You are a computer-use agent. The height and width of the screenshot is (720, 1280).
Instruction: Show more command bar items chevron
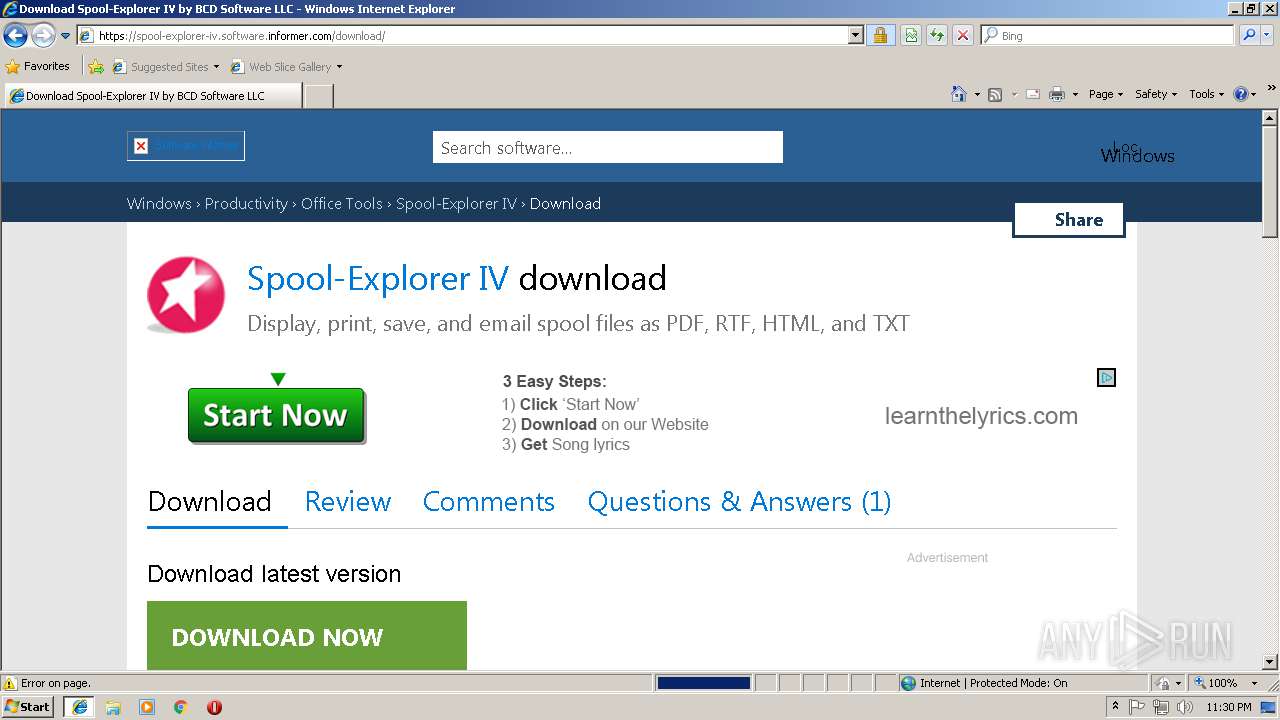pyautogui.click(x=1271, y=88)
